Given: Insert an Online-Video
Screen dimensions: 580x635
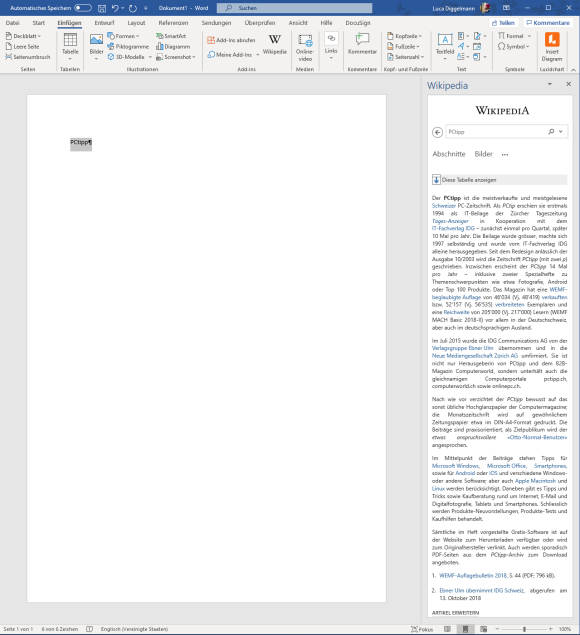Looking at the screenshot, I should pyautogui.click(x=304, y=47).
